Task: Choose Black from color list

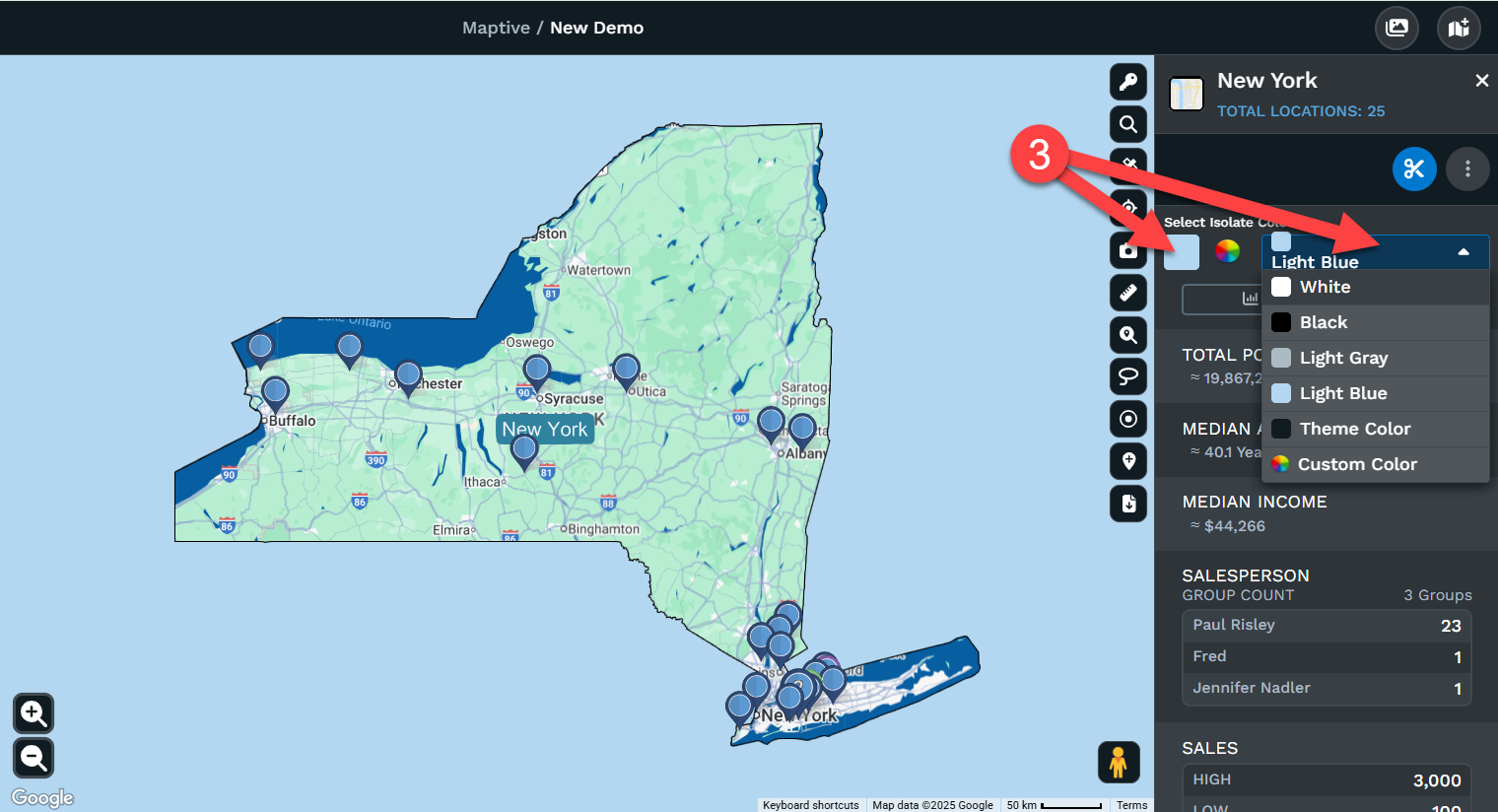Action: (x=1376, y=322)
